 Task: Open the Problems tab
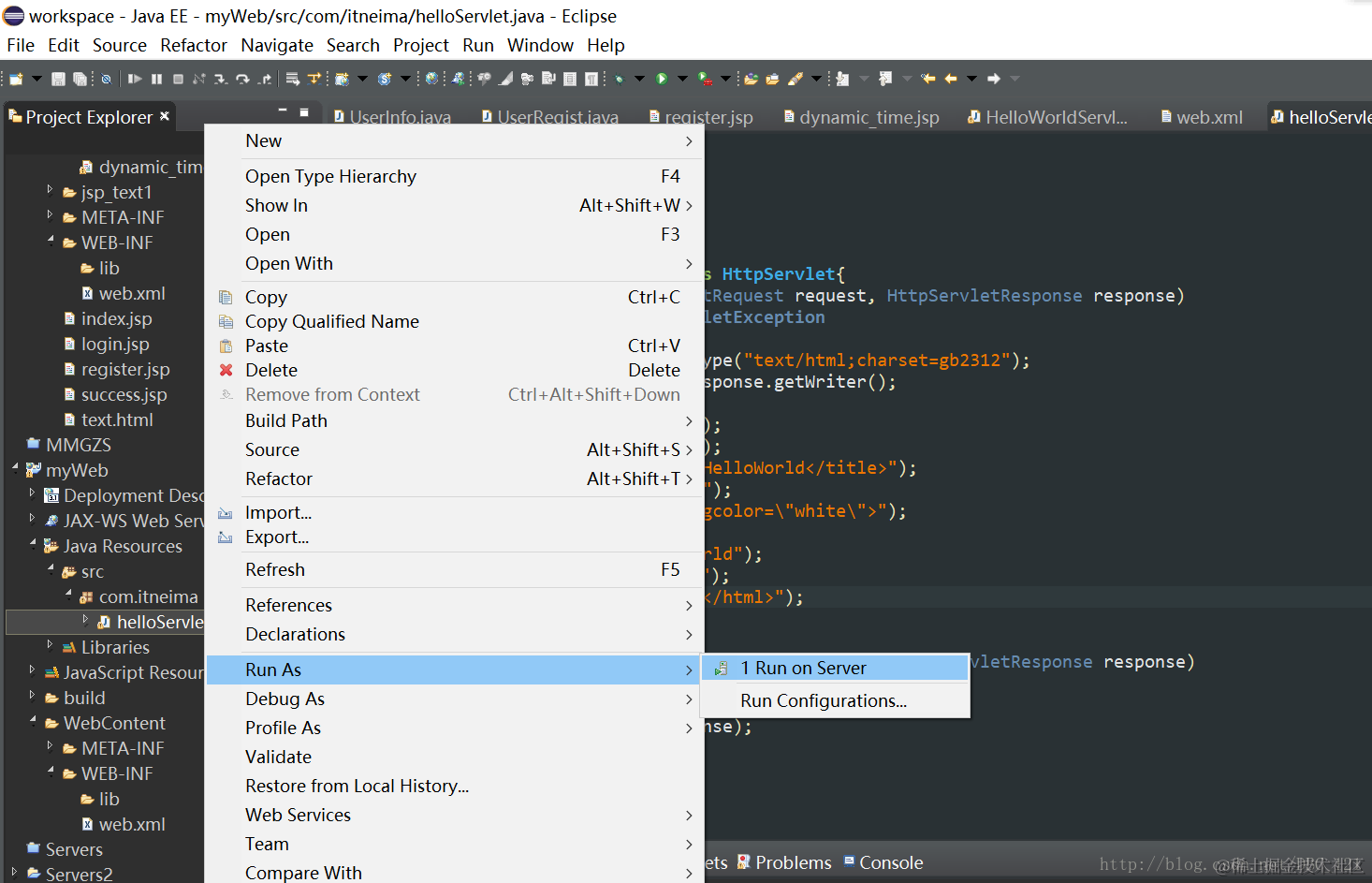(784, 862)
